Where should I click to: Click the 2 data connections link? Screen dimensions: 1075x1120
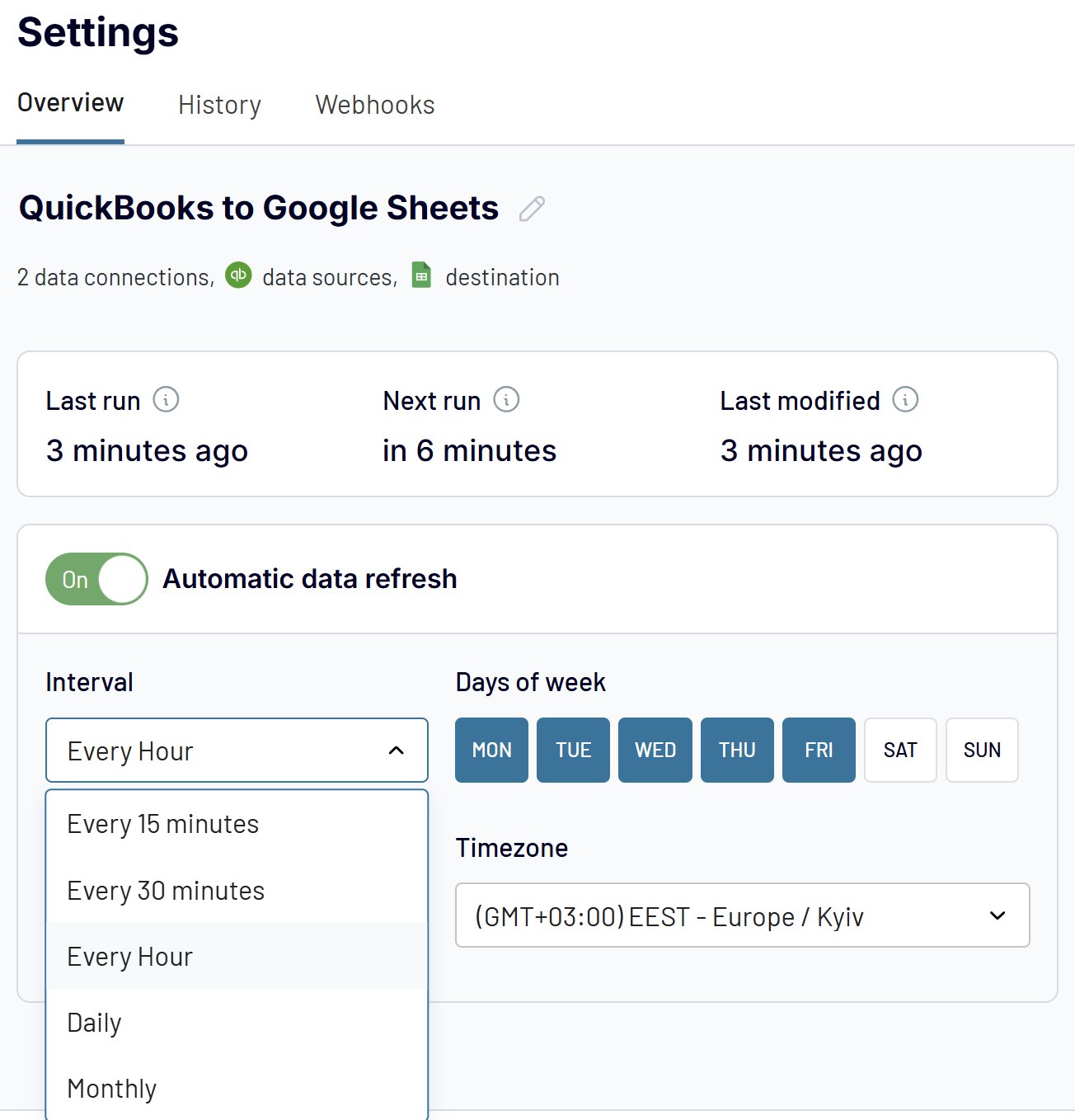[x=115, y=277]
